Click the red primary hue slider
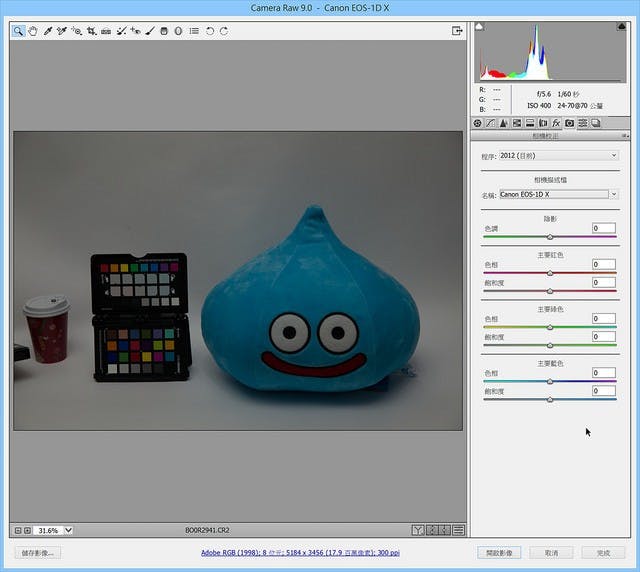The image size is (640, 572). tap(550, 273)
